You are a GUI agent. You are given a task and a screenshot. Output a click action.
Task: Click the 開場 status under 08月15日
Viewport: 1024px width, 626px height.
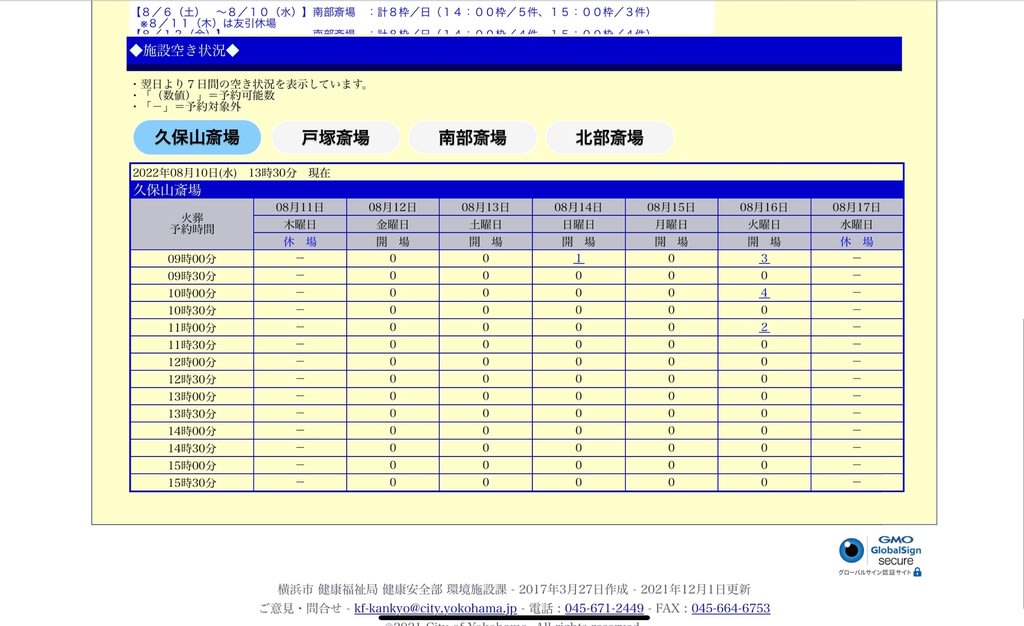coord(671,242)
